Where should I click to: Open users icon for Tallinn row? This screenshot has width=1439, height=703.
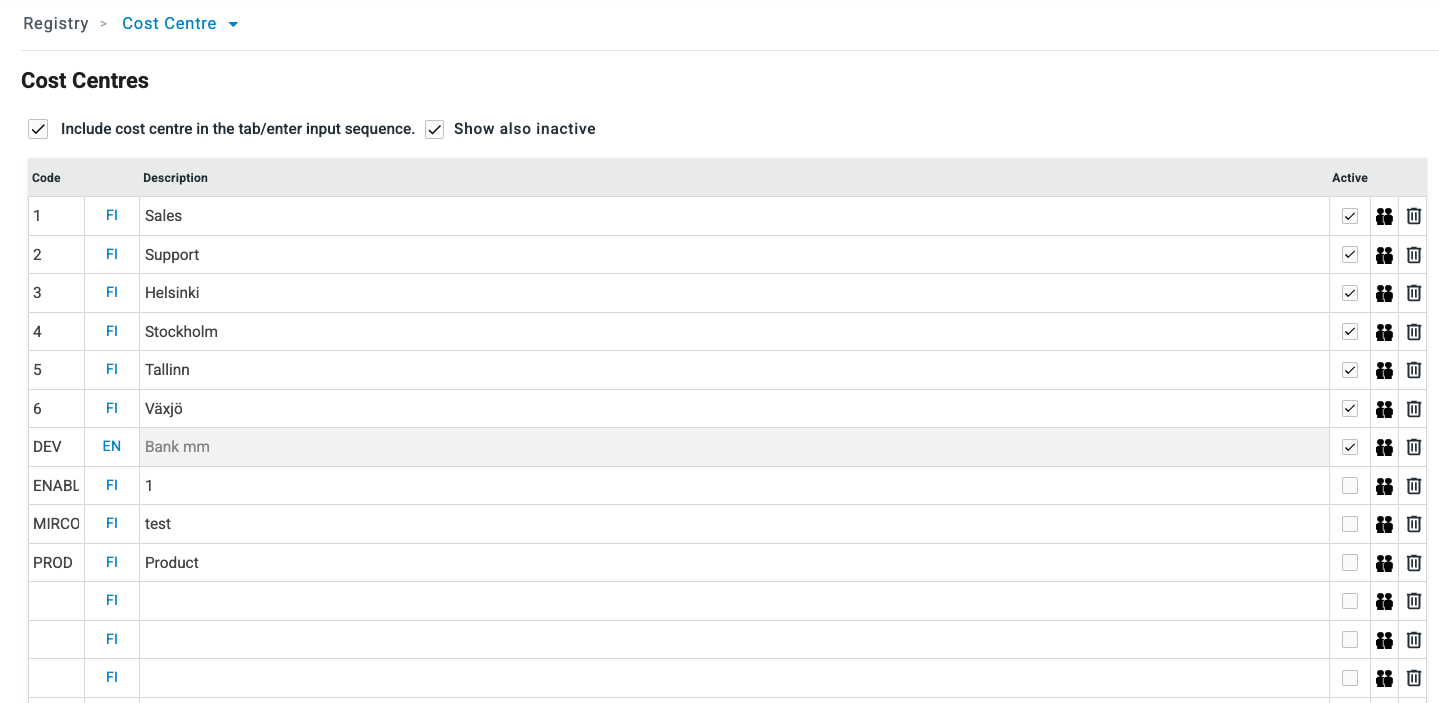click(1384, 370)
